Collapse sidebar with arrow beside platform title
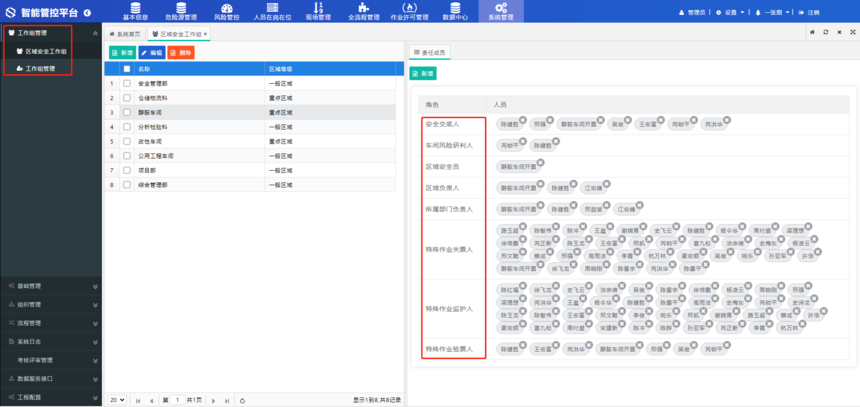Viewport: 860px width, 407px height. [x=87, y=12]
